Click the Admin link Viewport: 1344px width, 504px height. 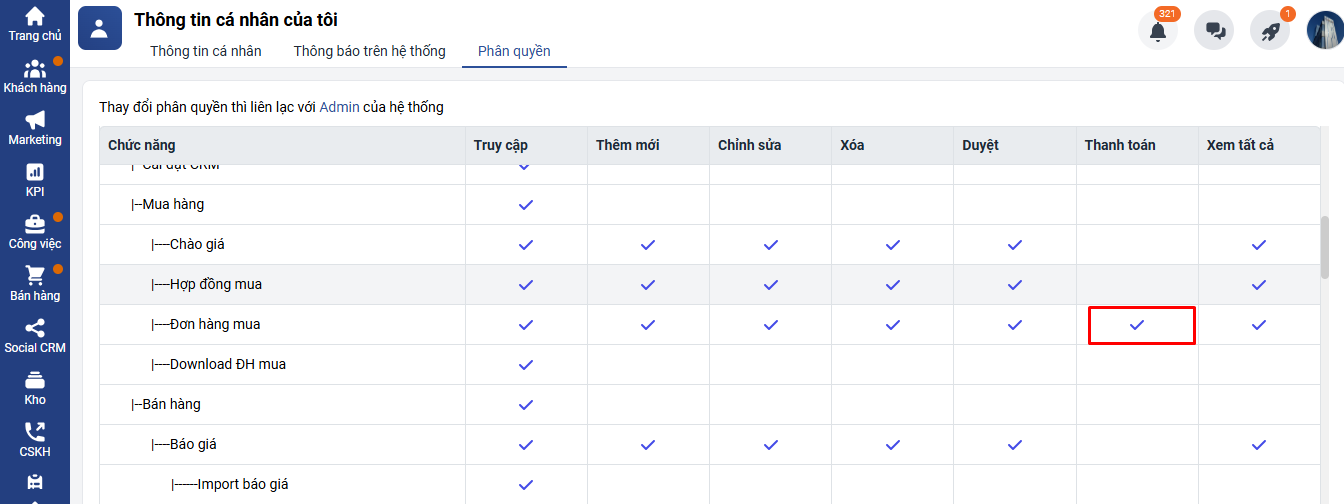pos(339,107)
